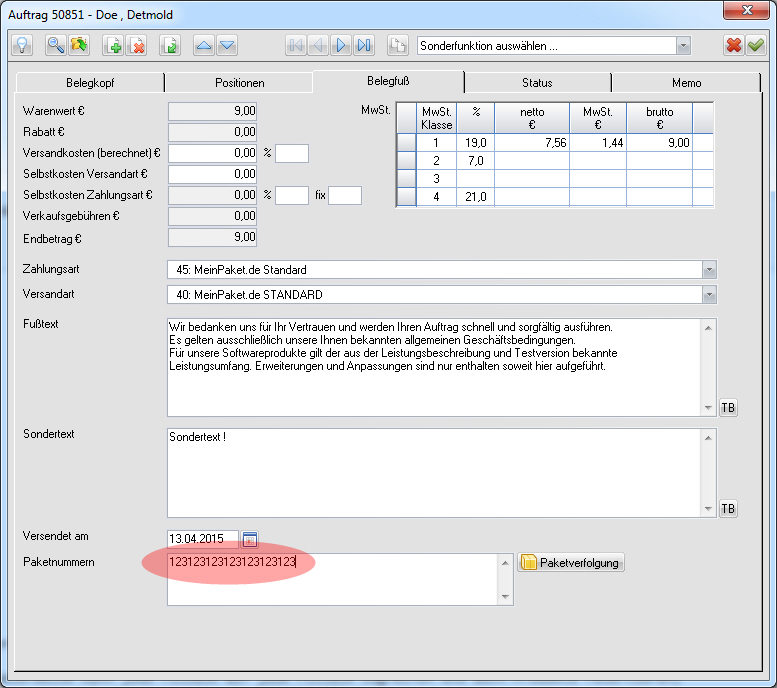The height and width of the screenshot is (688, 777).
Task: Open the Sonderfunktion auswählen dropdown
Action: pyautogui.click(x=683, y=46)
